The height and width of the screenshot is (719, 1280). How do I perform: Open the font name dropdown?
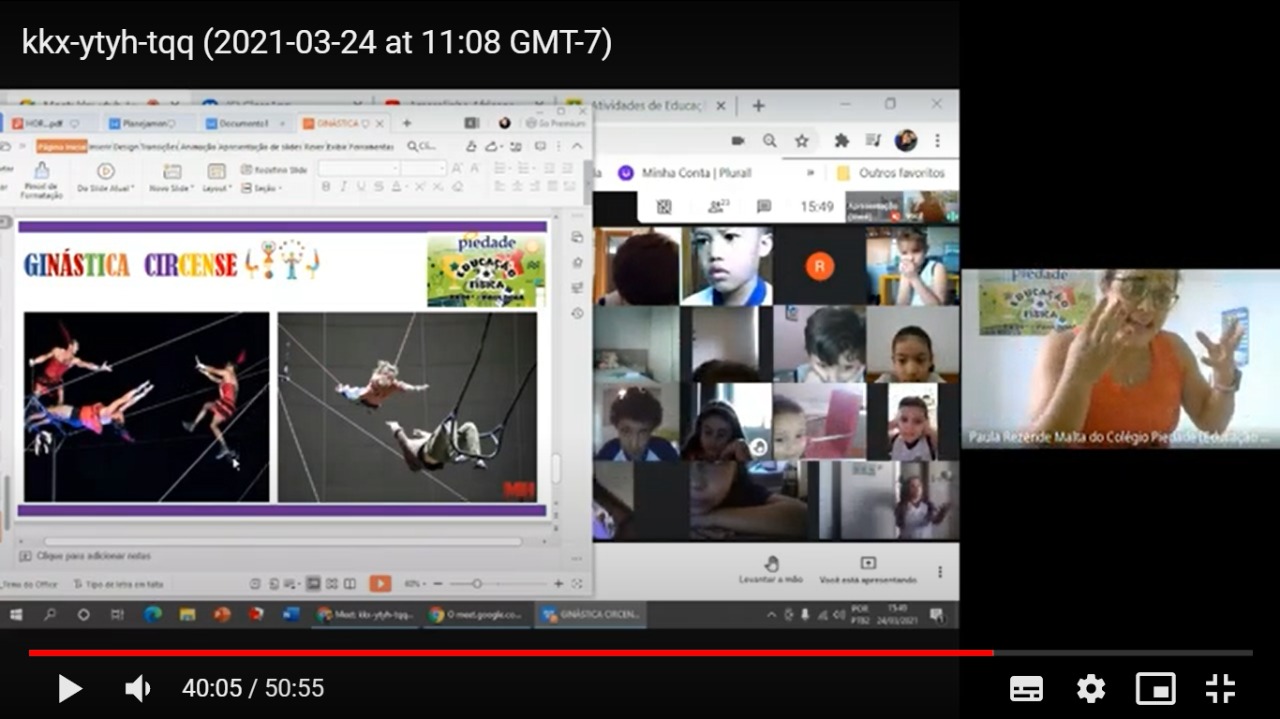[x=359, y=169]
